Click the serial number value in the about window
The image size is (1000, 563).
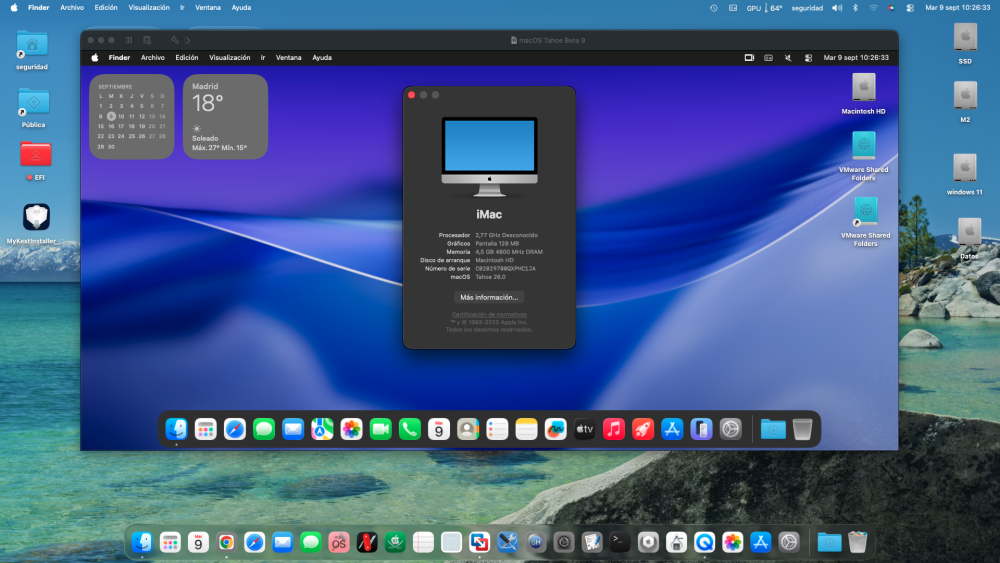point(505,268)
